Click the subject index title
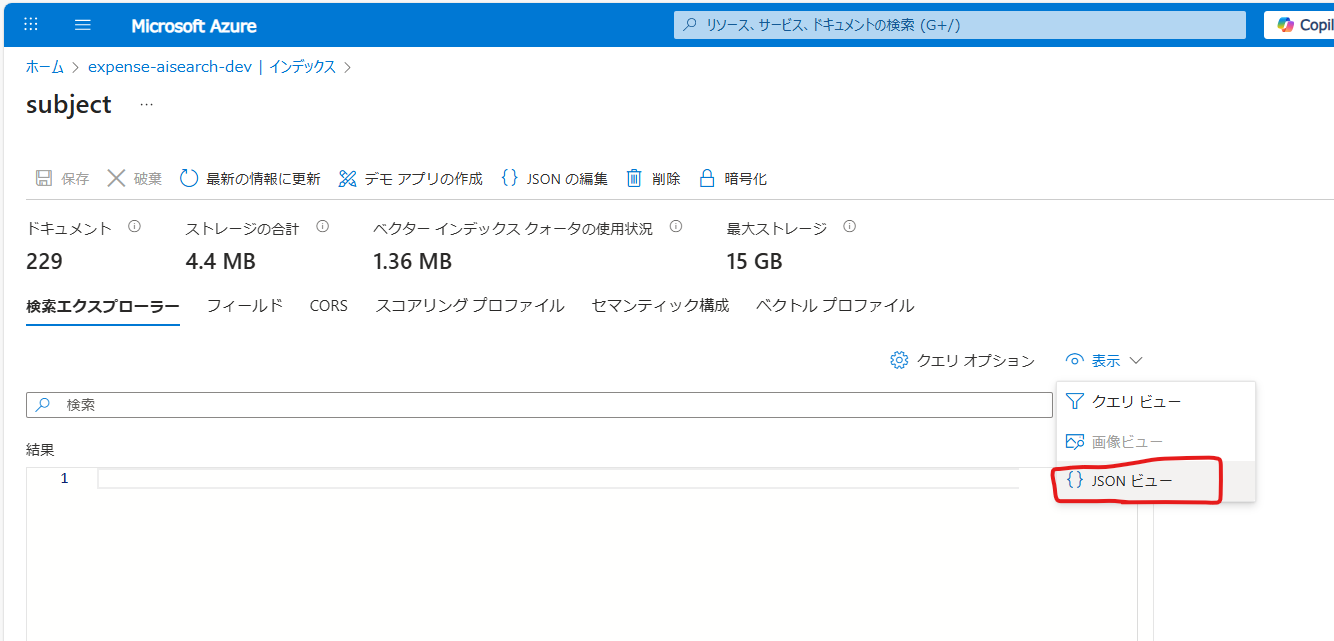Screen dimensions: 1334x641 (69, 104)
